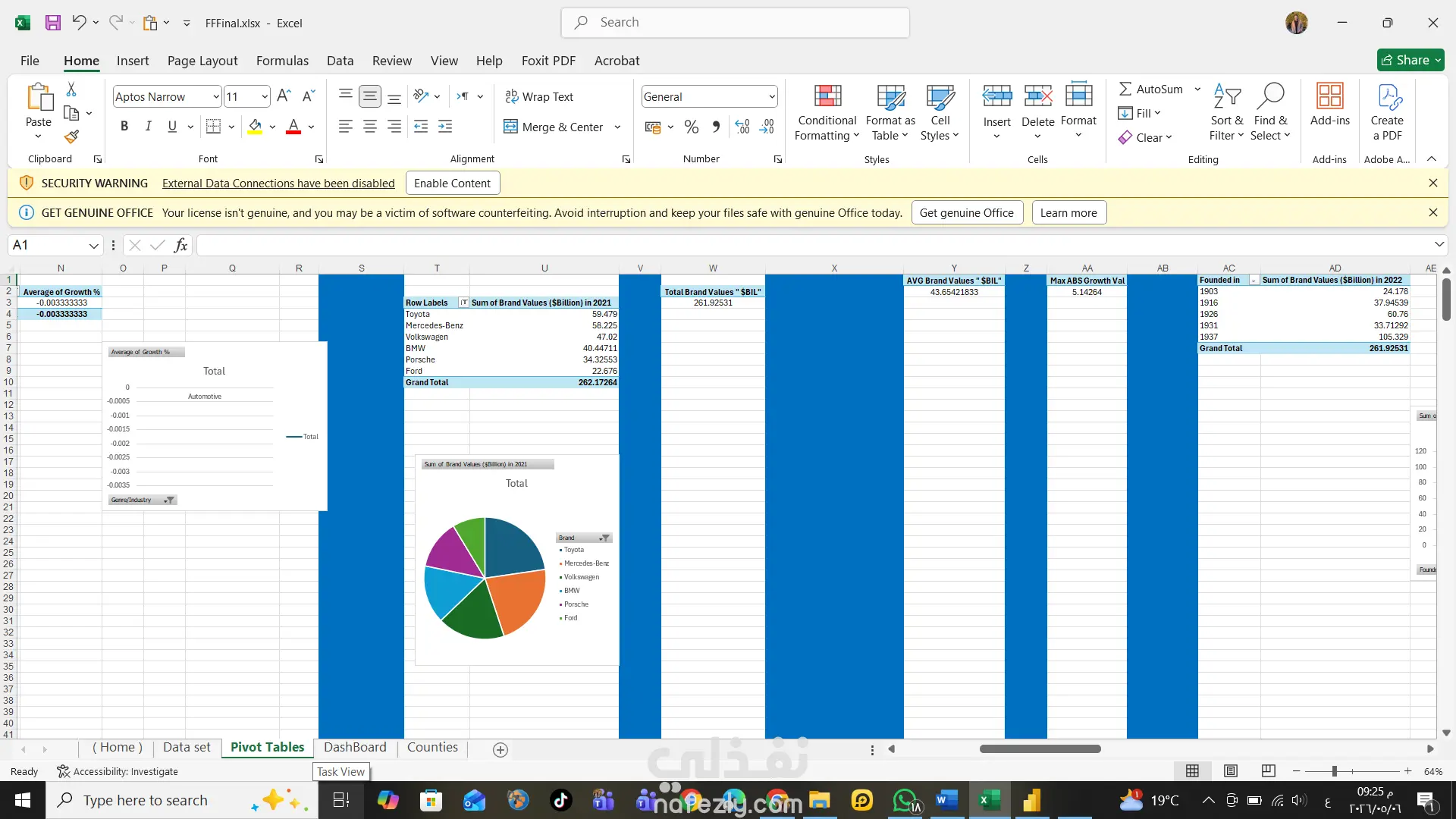Switch to the Data set sheet tab

click(187, 748)
